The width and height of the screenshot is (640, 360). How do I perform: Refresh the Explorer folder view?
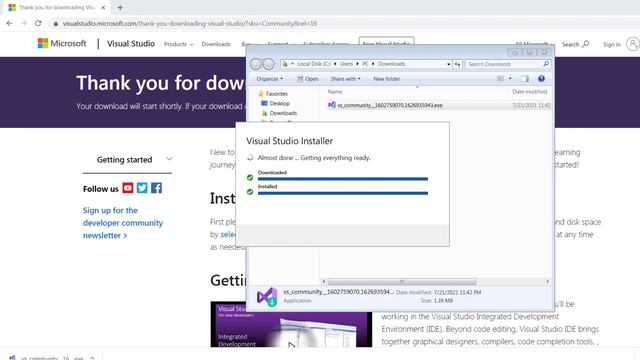457,64
